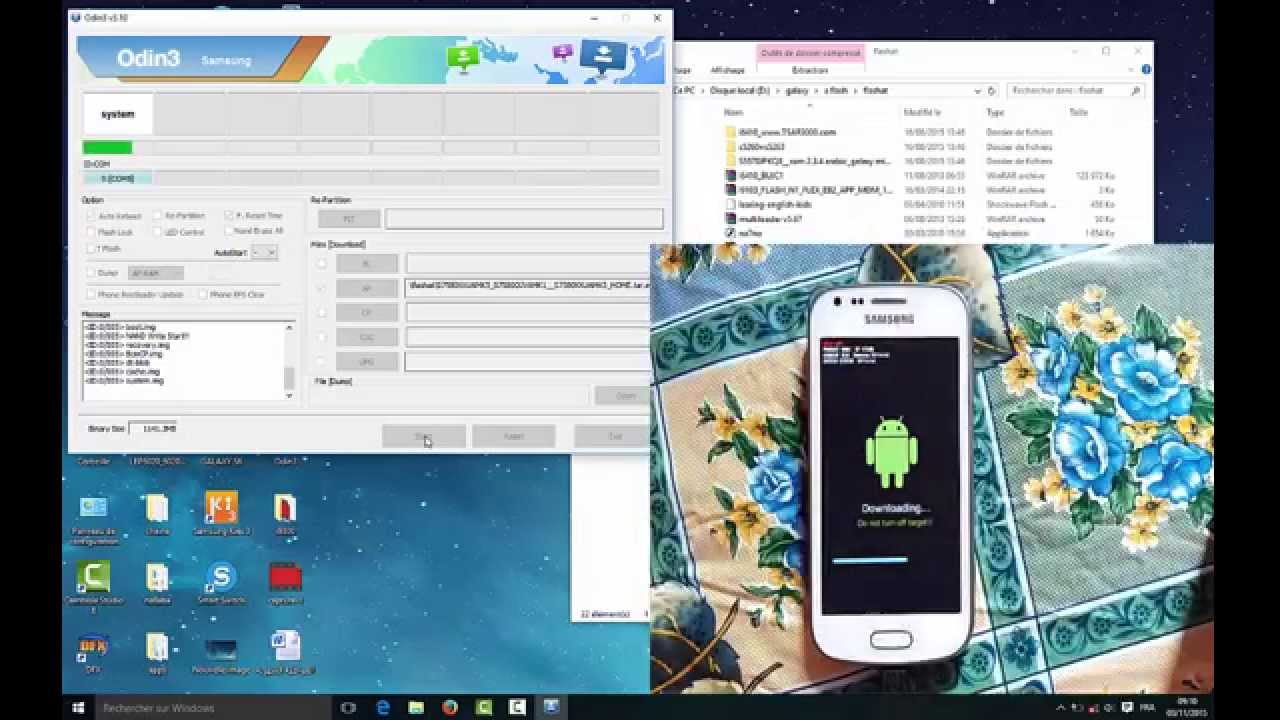This screenshot has height=720, width=1280.
Task: Click the Explorer help icon
Action: point(1146,70)
